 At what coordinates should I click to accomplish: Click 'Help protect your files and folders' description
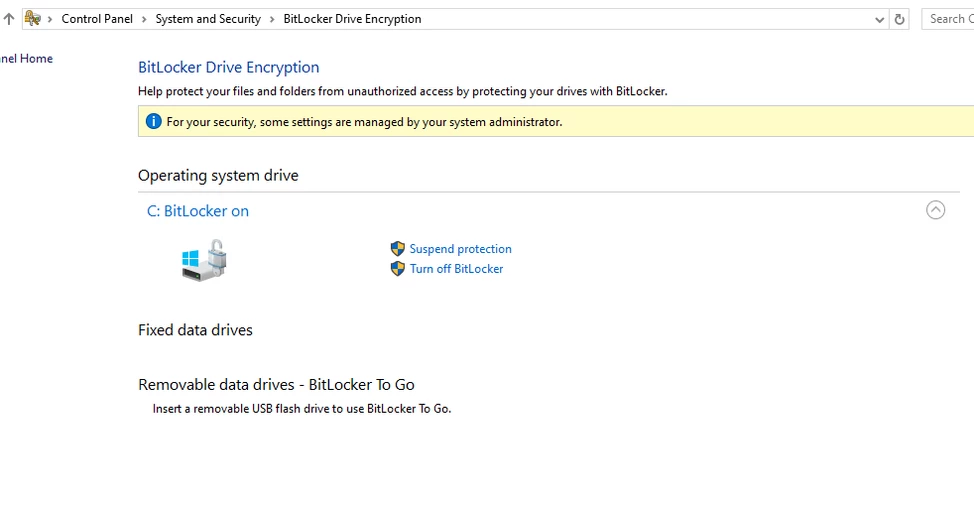click(x=403, y=91)
